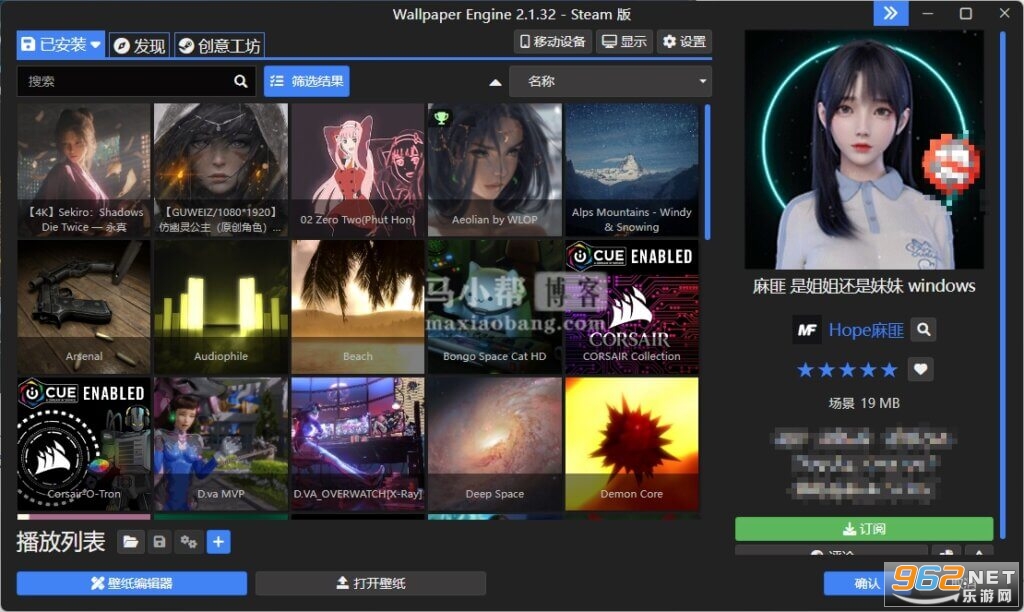Select the Deep Space wallpaper
The image size is (1024, 612).
[494, 443]
